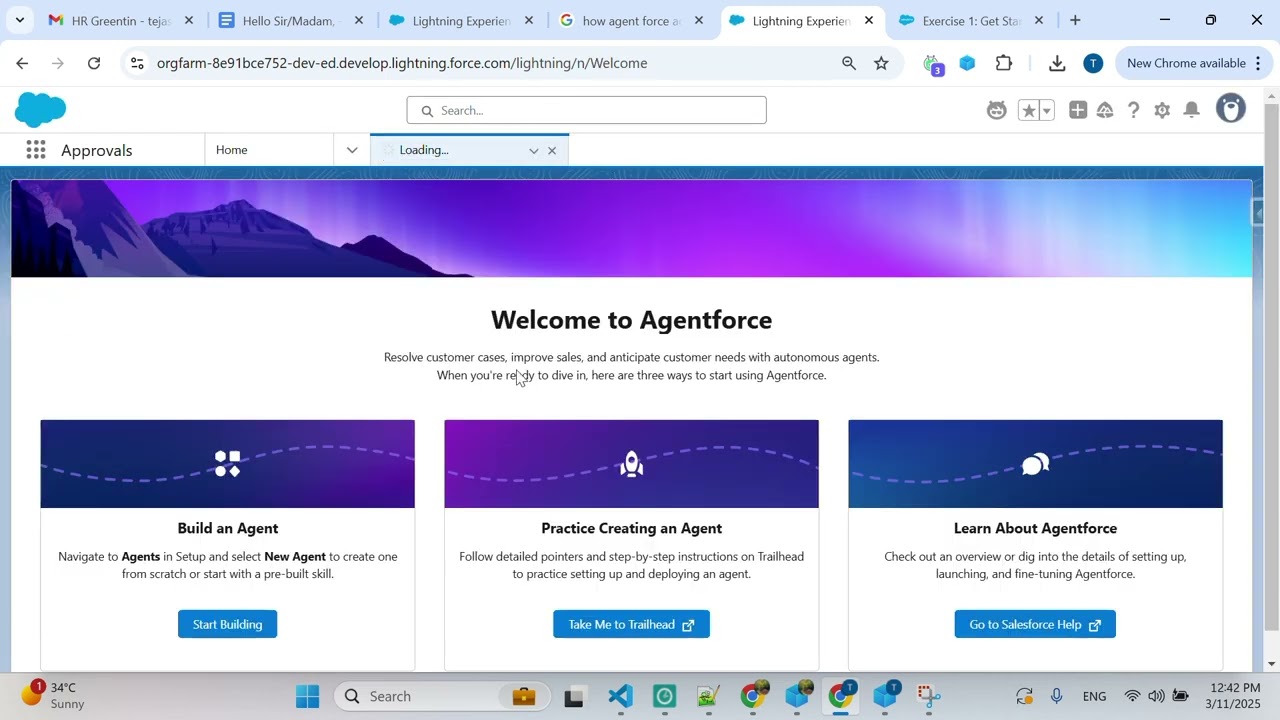Close the Loading... workspace tab

(x=552, y=151)
